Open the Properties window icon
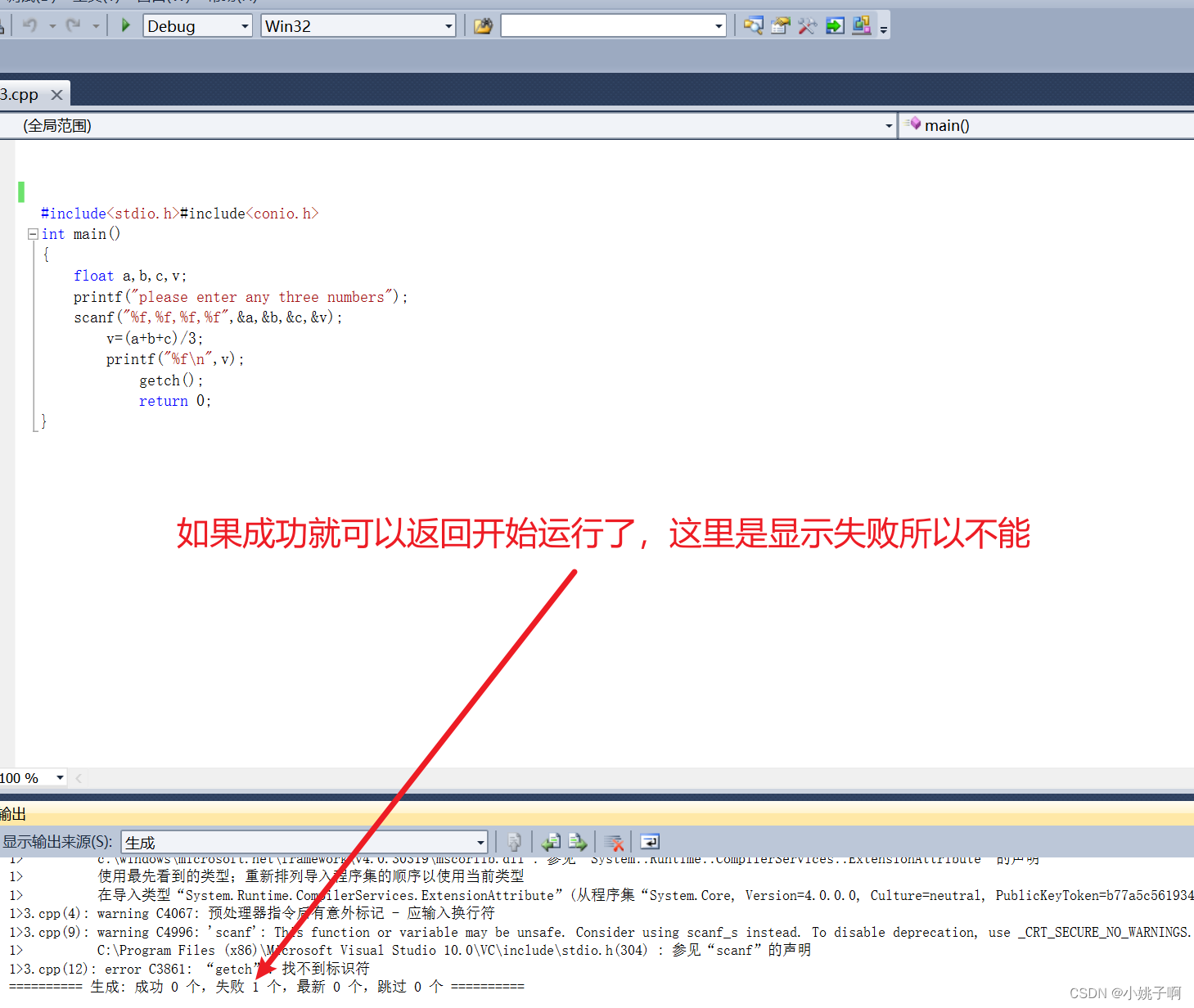The image size is (1194, 1008). pyautogui.click(x=780, y=25)
